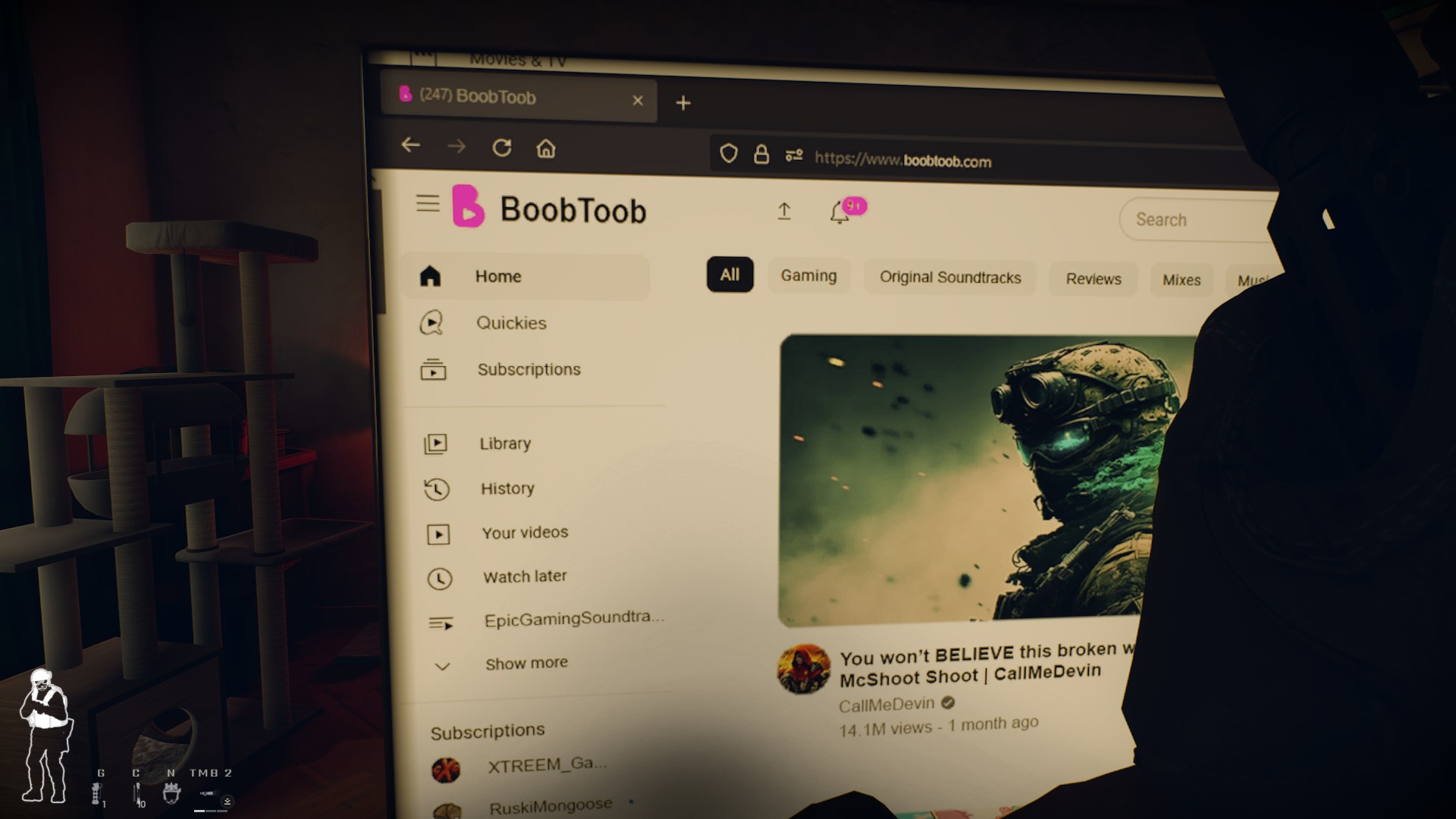The height and width of the screenshot is (819, 1456).
Task: Open the notifications bell icon
Action: [839, 212]
